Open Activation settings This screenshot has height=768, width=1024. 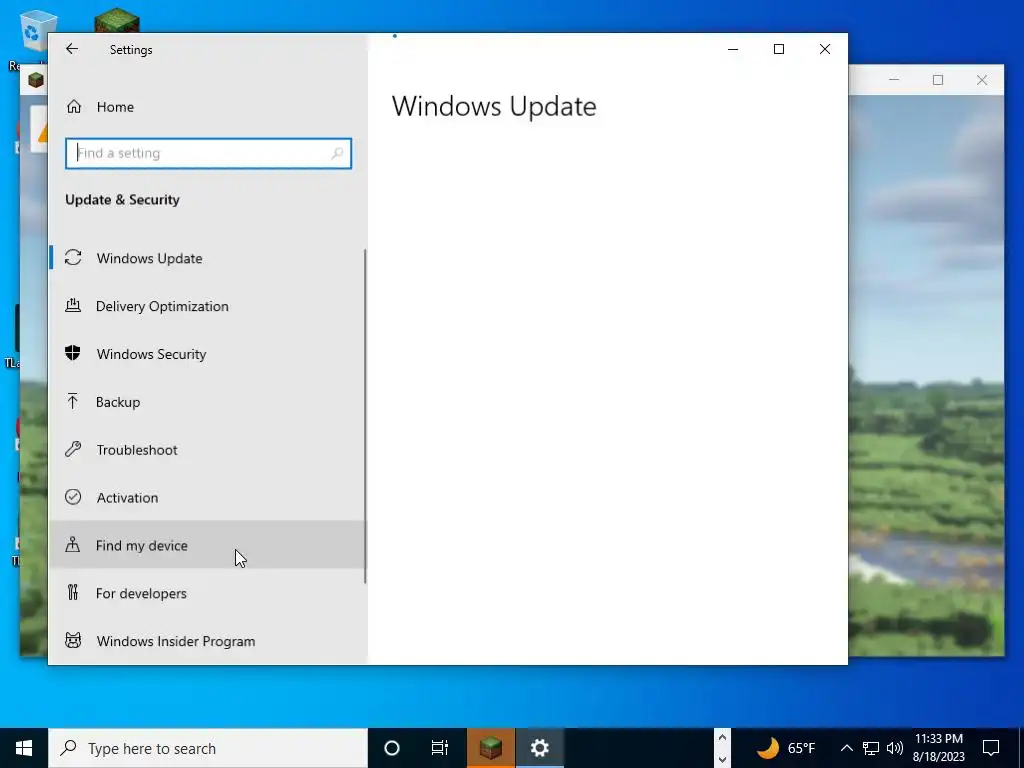click(x=208, y=497)
